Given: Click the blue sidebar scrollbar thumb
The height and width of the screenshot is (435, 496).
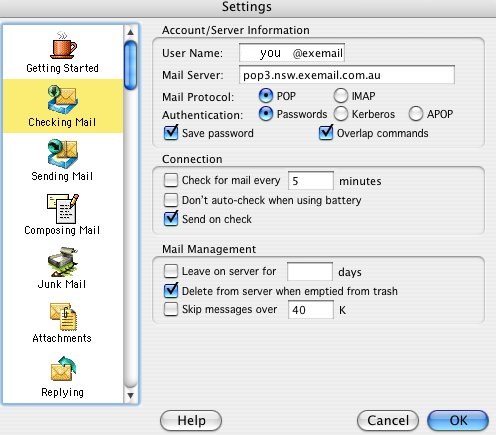Looking at the screenshot, I should coord(130,65).
